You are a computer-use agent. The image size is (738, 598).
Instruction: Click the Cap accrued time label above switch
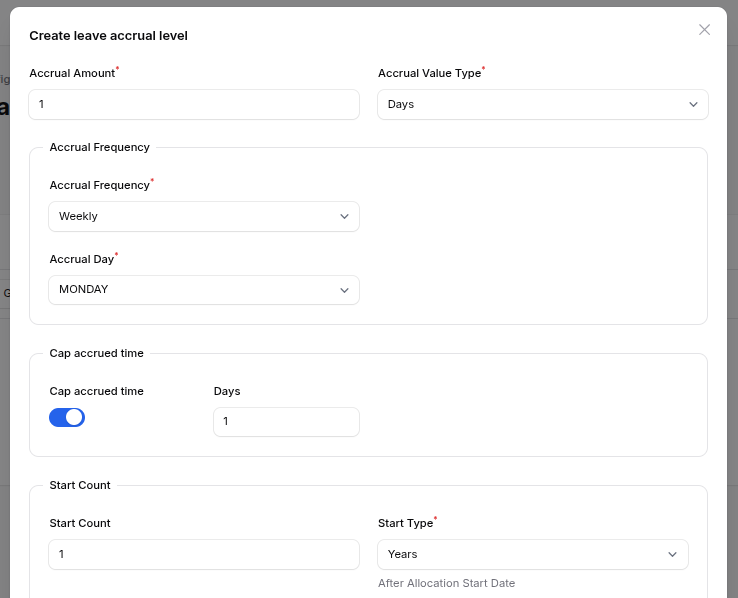(96, 391)
